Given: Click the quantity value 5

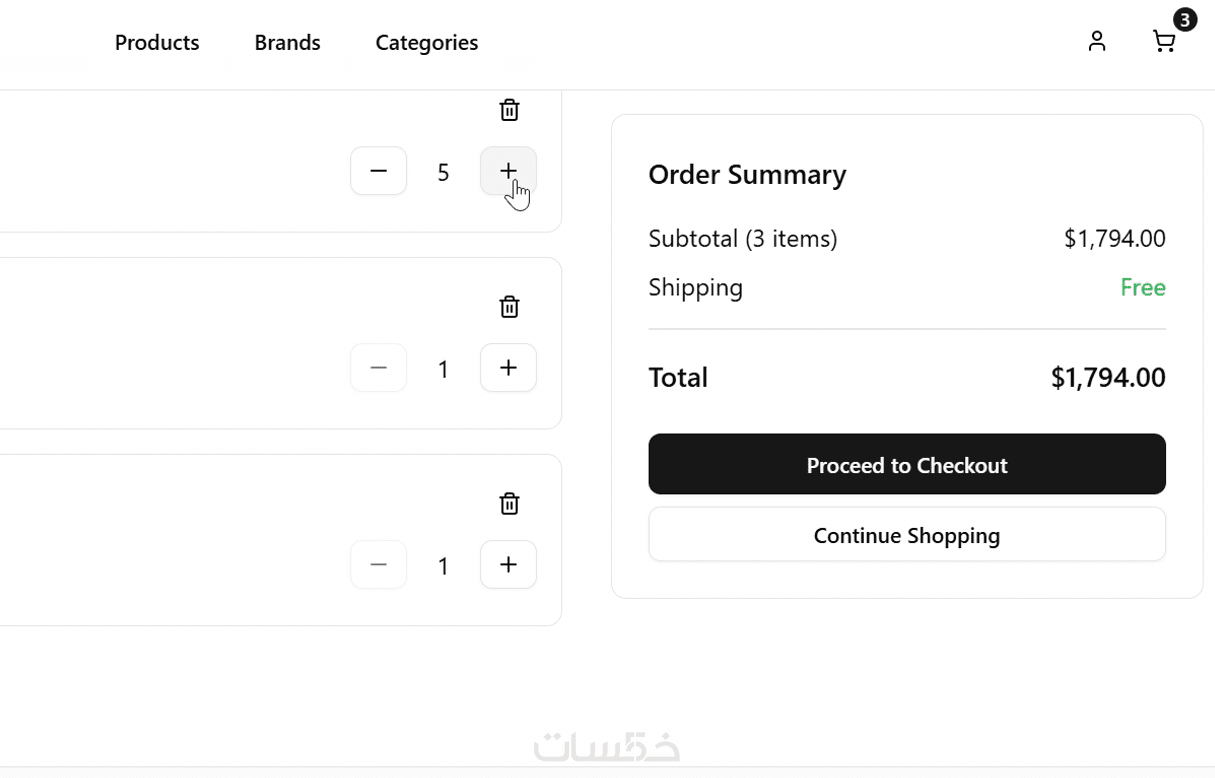Looking at the screenshot, I should coord(443,172).
